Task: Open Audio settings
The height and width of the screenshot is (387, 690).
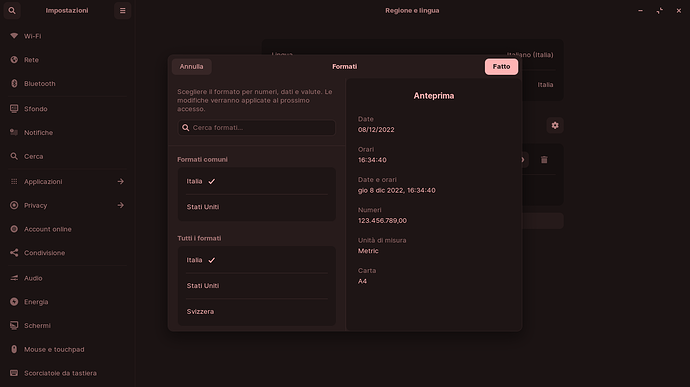Action: (67, 278)
